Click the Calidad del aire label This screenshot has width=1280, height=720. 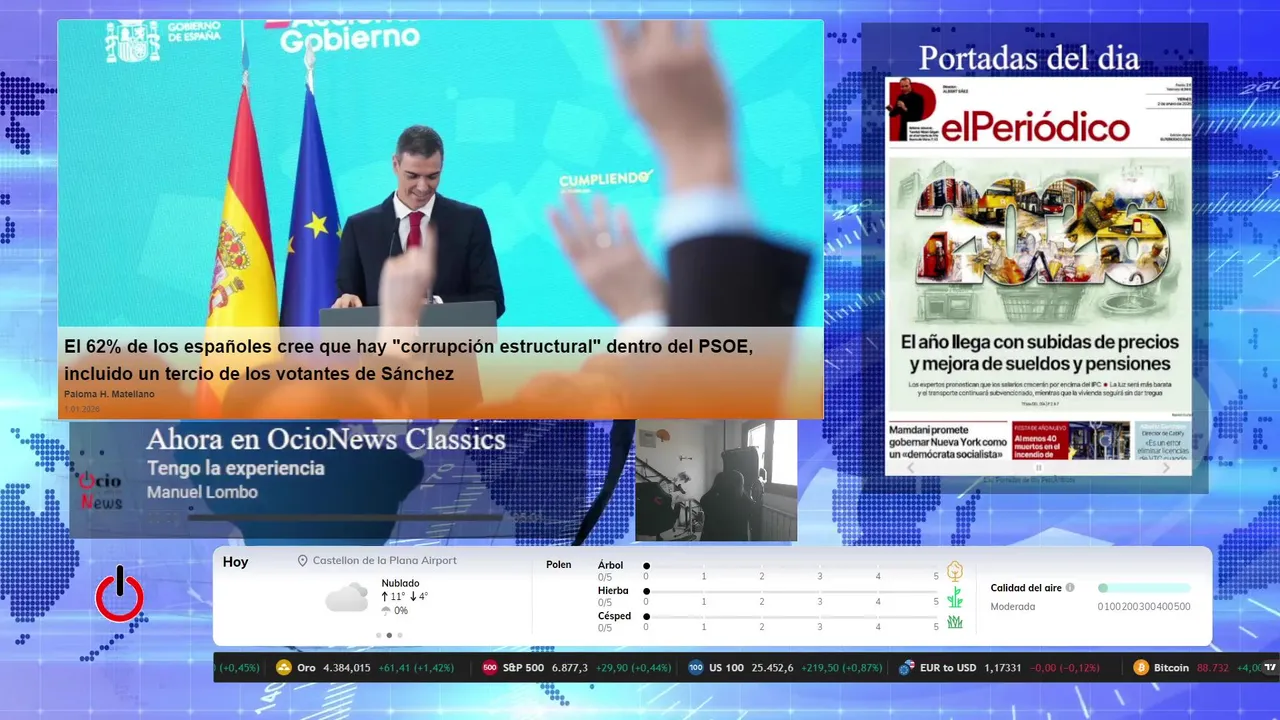coord(1026,588)
